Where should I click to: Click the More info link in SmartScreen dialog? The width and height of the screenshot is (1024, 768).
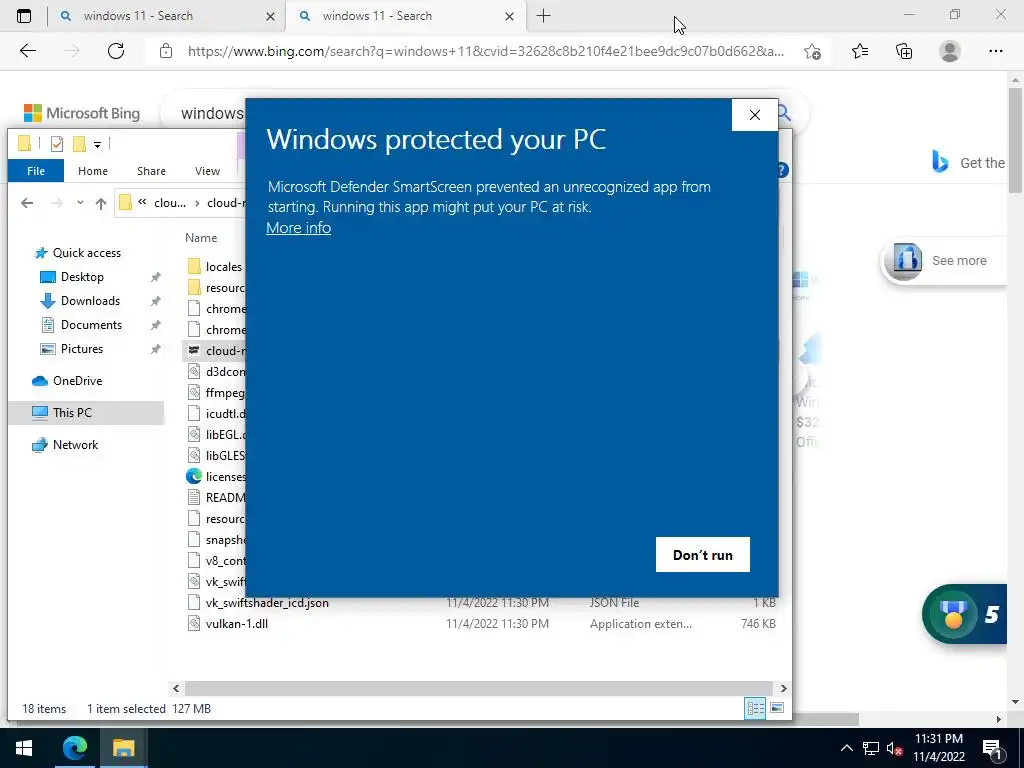coord(298,228)
